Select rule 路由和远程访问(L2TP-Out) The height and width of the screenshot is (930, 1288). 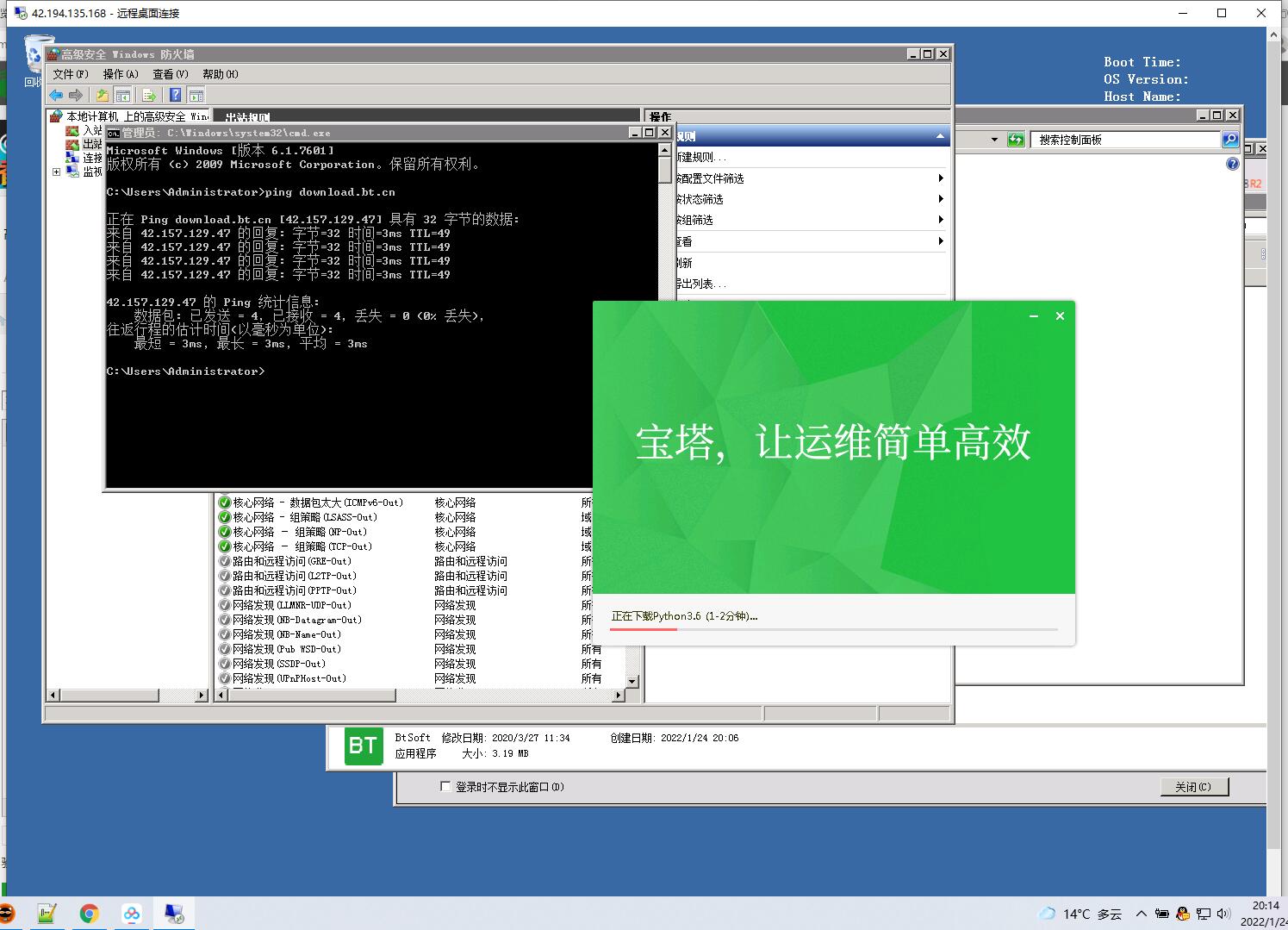click(295, 576)
